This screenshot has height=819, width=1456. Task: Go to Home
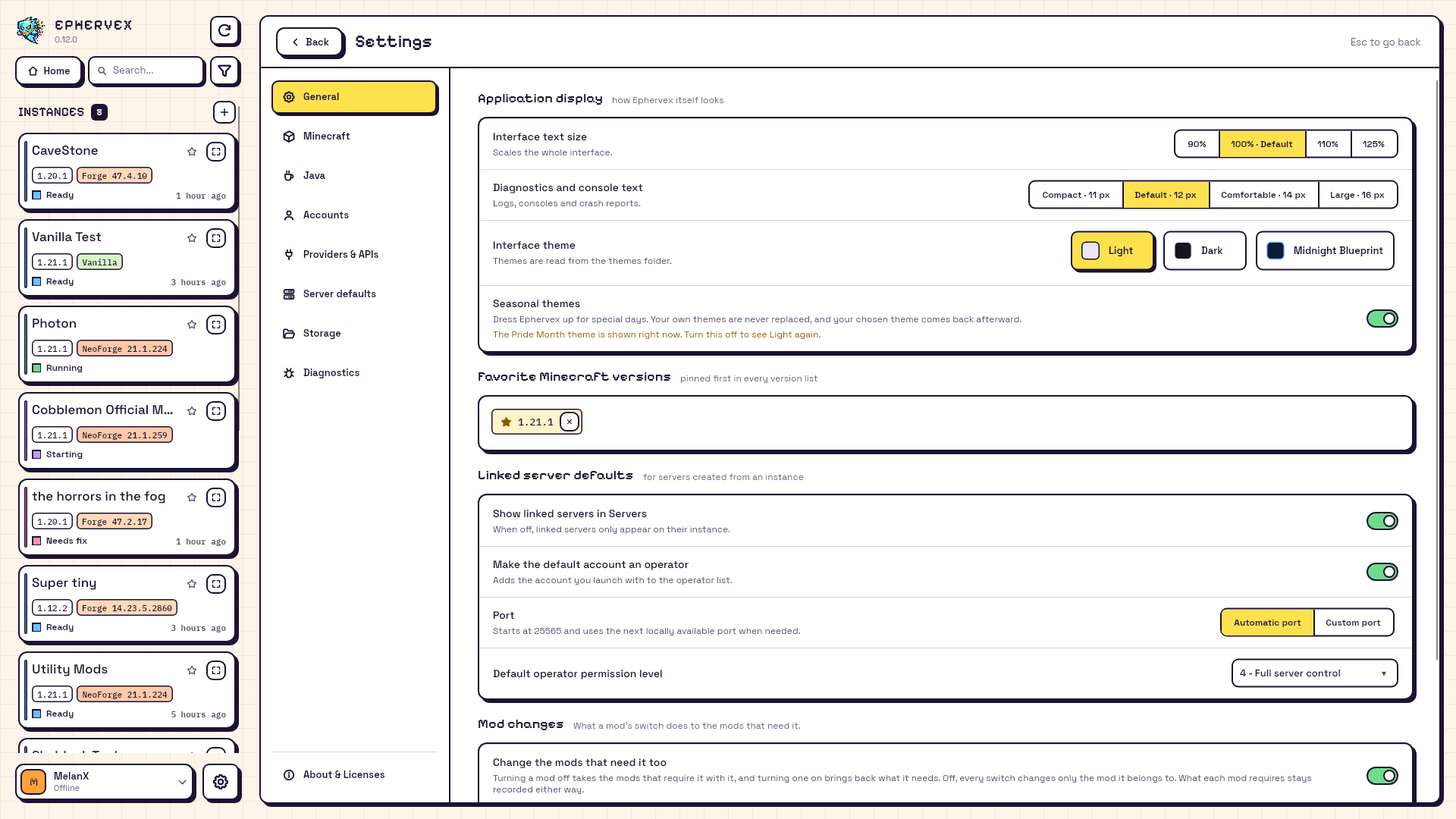point(49,71)
